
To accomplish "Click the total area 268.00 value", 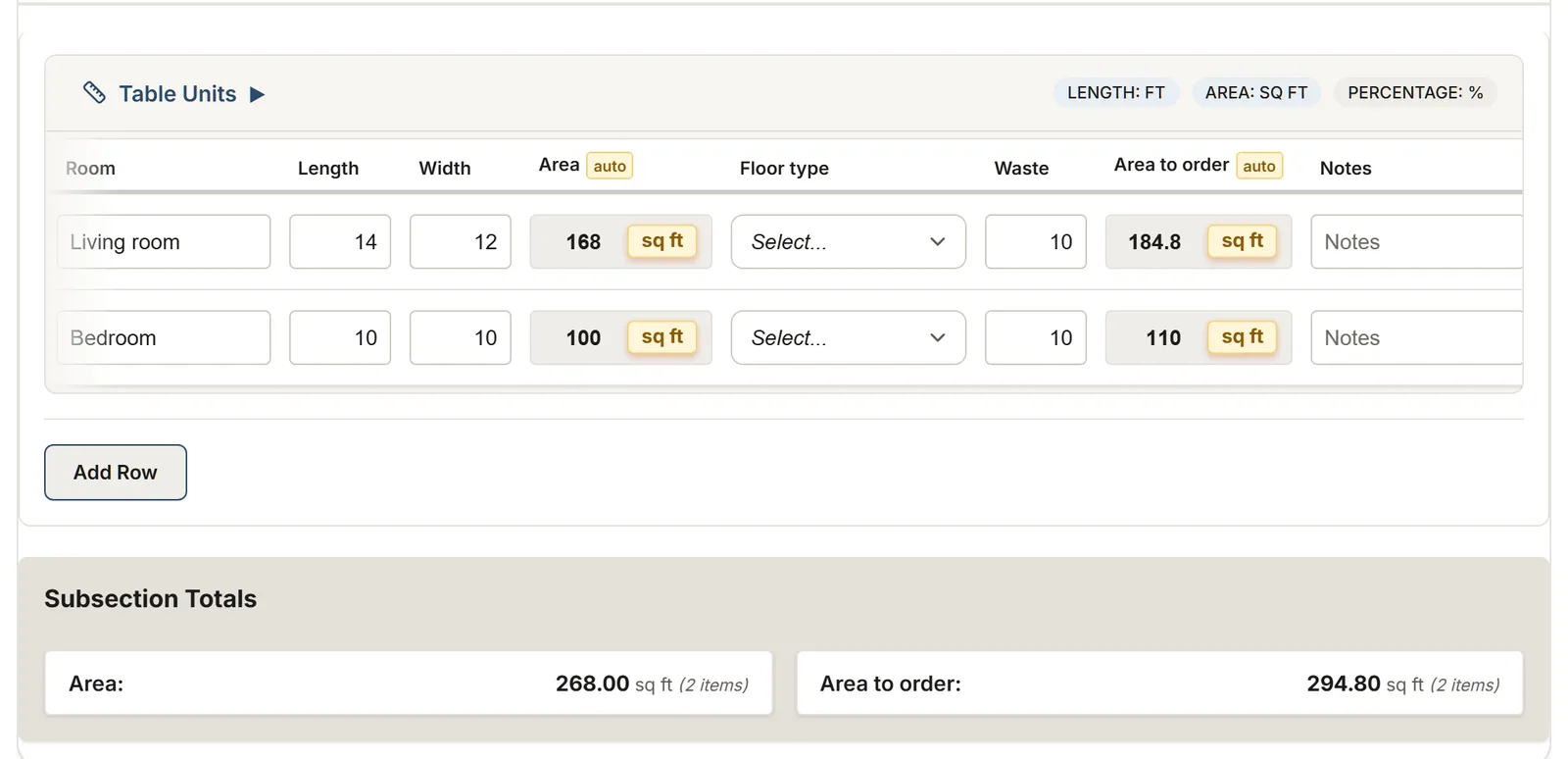I will [x=592, y=683].
